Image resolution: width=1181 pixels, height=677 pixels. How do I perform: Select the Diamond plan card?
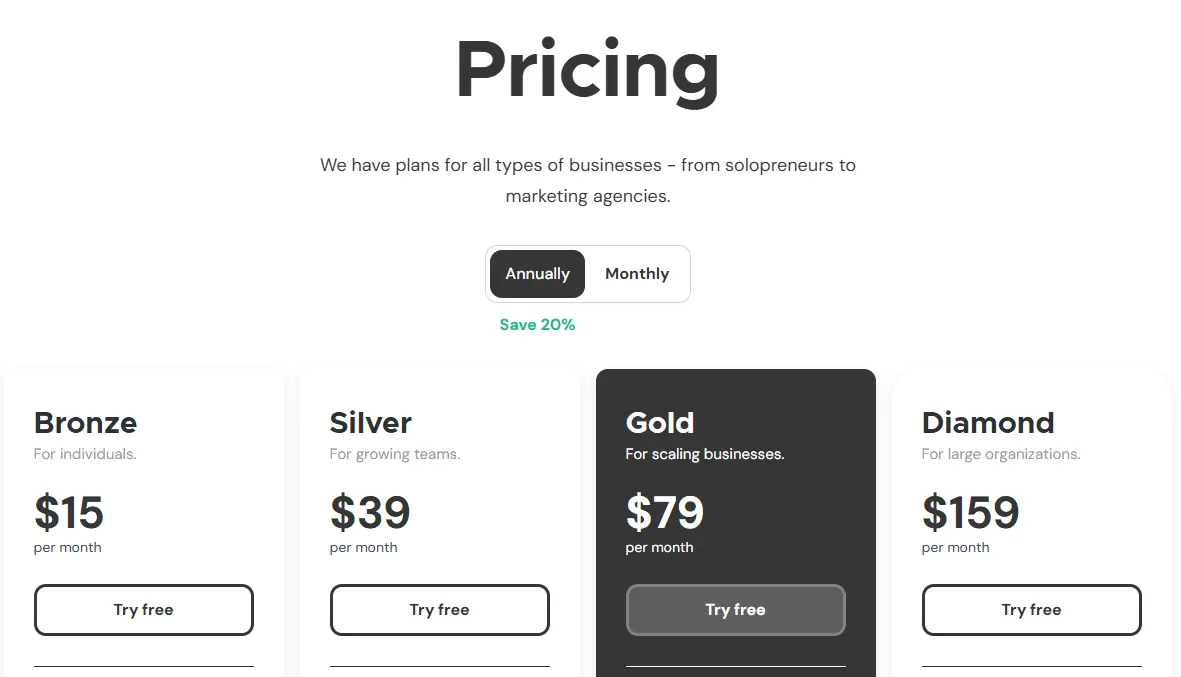coord(1031,480)
